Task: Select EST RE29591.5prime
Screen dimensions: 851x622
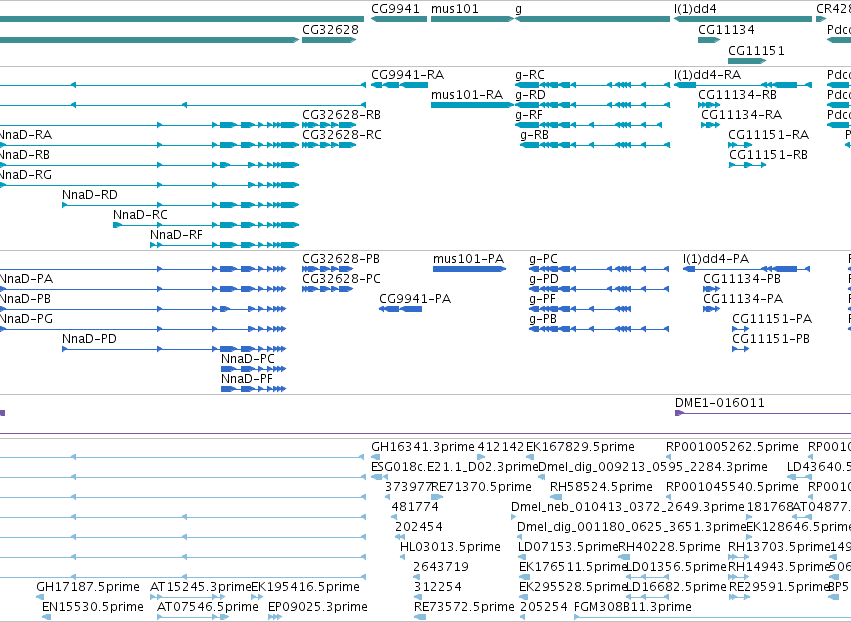Action: pos(739,597)
